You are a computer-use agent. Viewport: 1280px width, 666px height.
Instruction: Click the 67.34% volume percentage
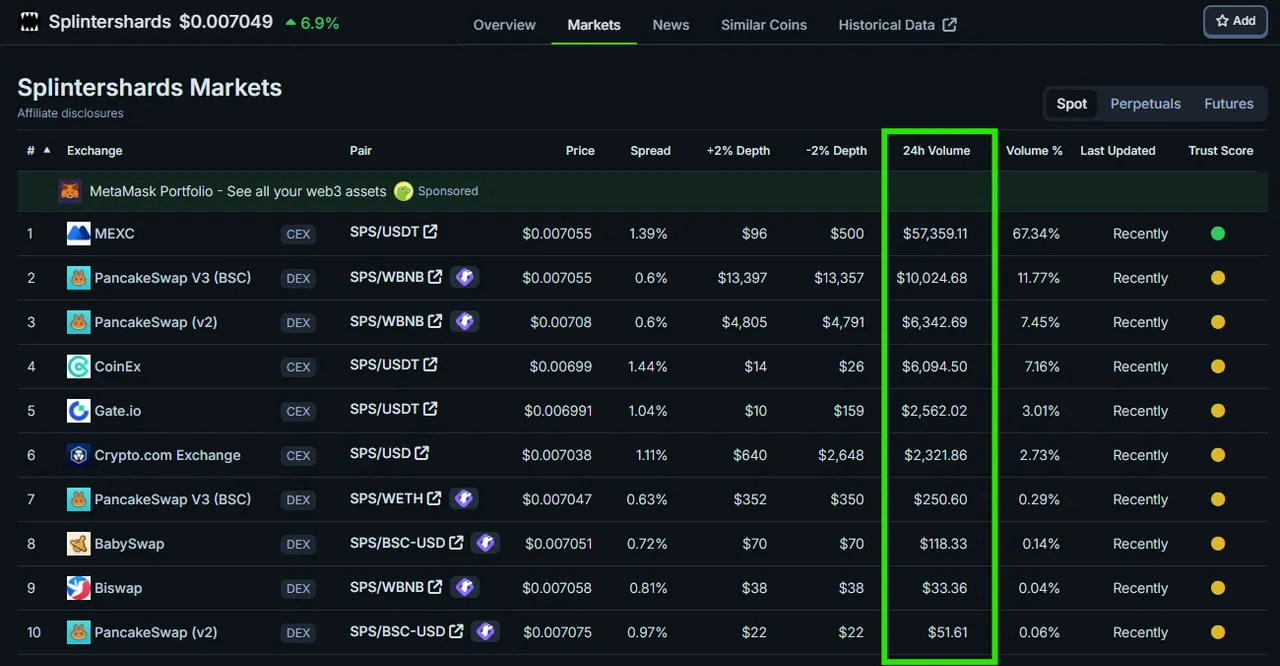pos(1036,234)
